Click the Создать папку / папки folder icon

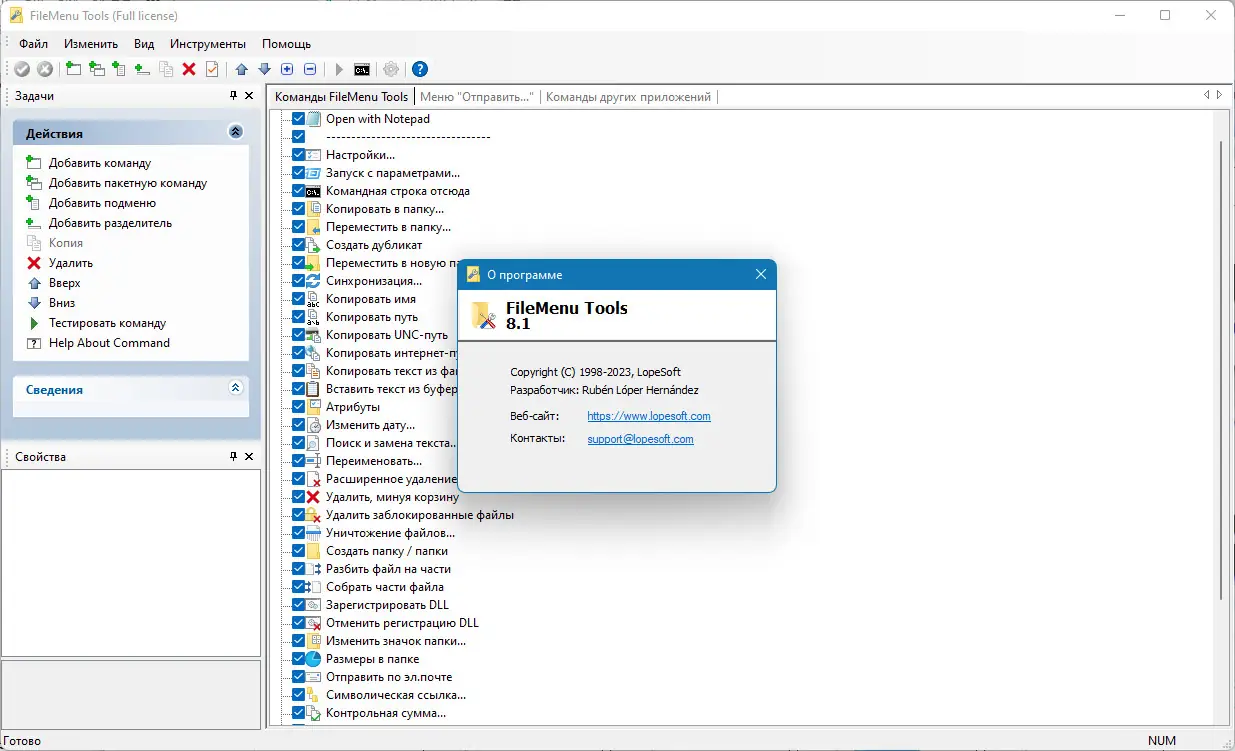pos(313,551)
